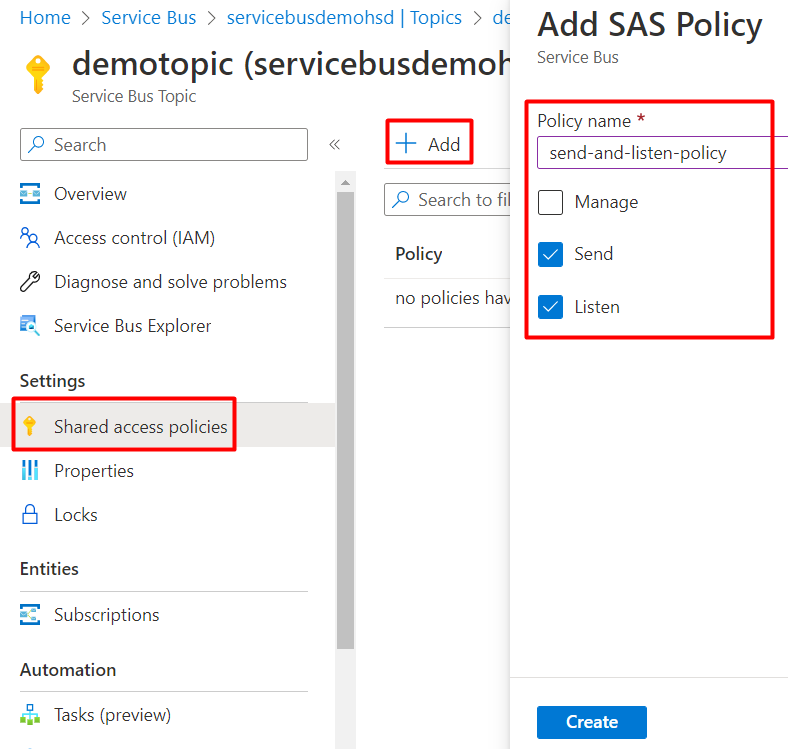Enable the Manage permission checkbox

click(x=551, y=202)
